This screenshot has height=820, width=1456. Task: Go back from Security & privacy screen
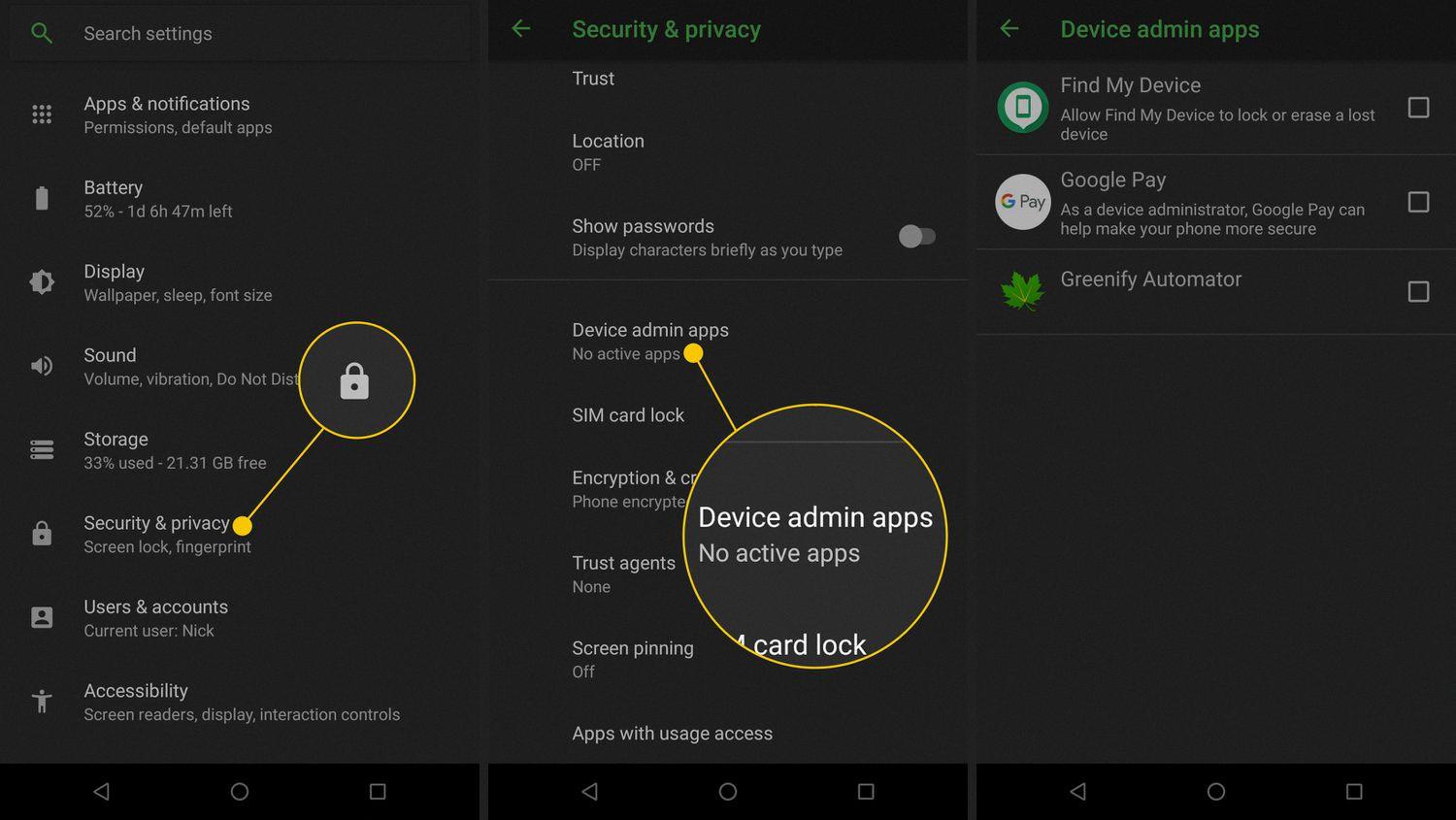[521, 29]
